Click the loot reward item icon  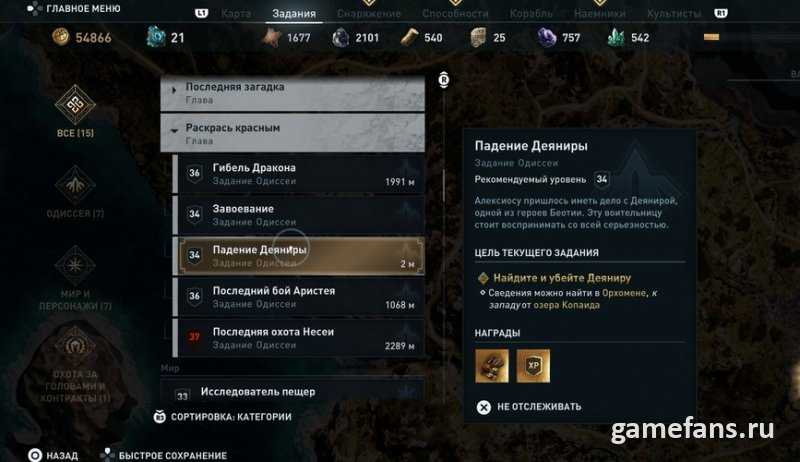492,366
